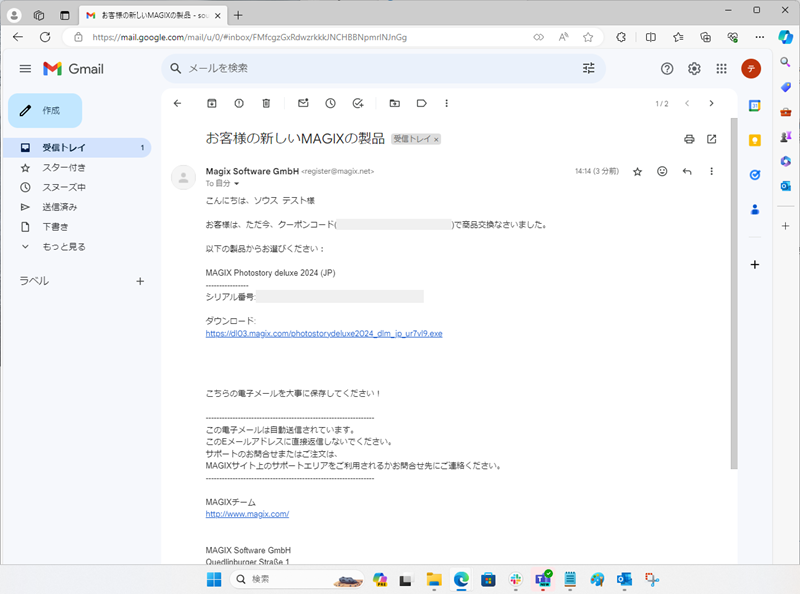Screen dimensions: 800x594
Task: Open browser settings and more menu
Action: [x=760, y=37]
